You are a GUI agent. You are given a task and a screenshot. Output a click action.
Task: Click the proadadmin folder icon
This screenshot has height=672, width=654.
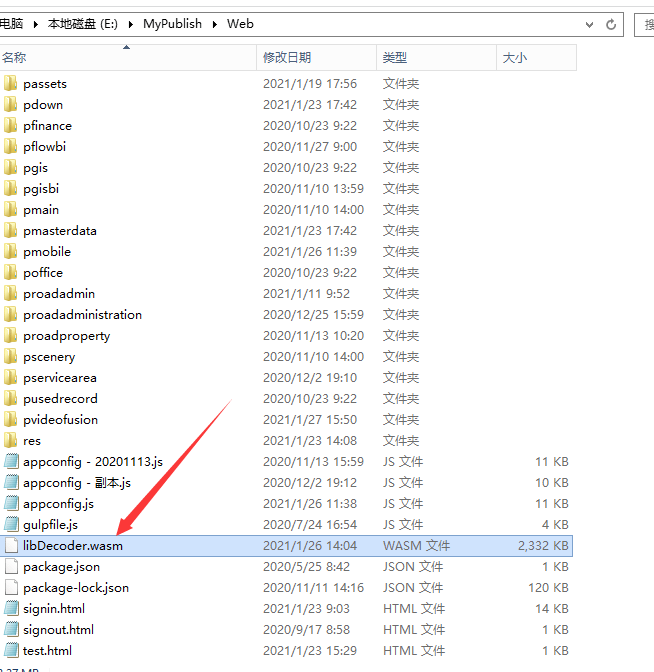(10, 294)
